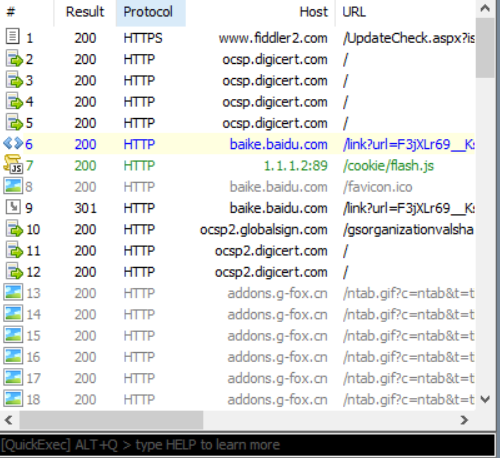Select ocsp2.digicert.com host in row 11

point(271,251)
